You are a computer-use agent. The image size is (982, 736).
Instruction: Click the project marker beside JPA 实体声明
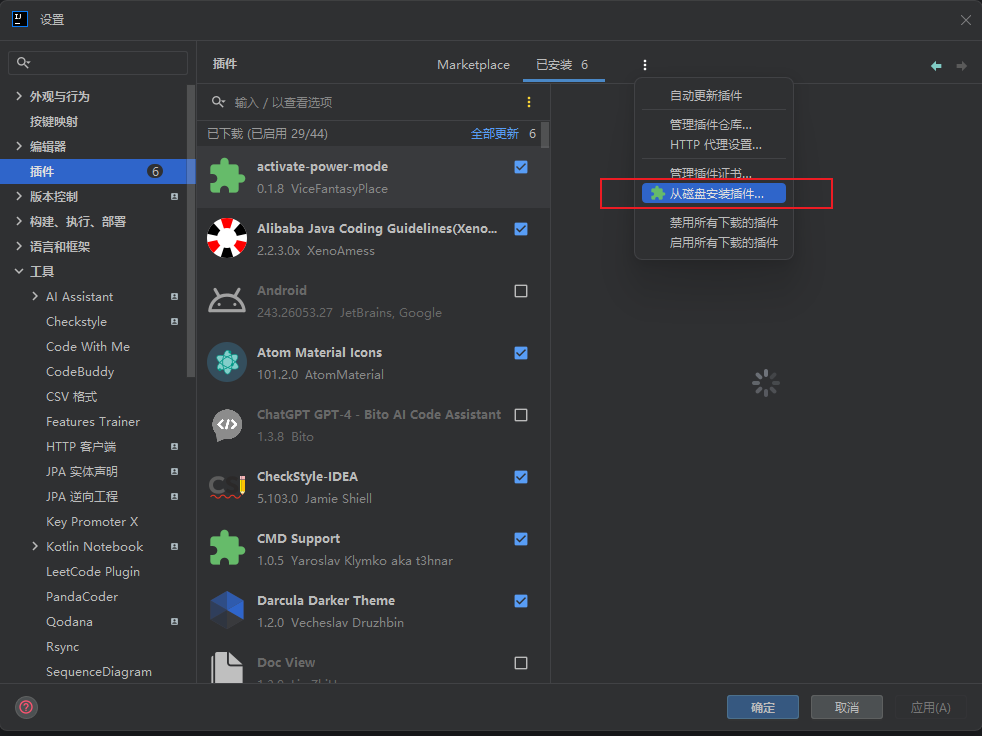pos(175,472)
